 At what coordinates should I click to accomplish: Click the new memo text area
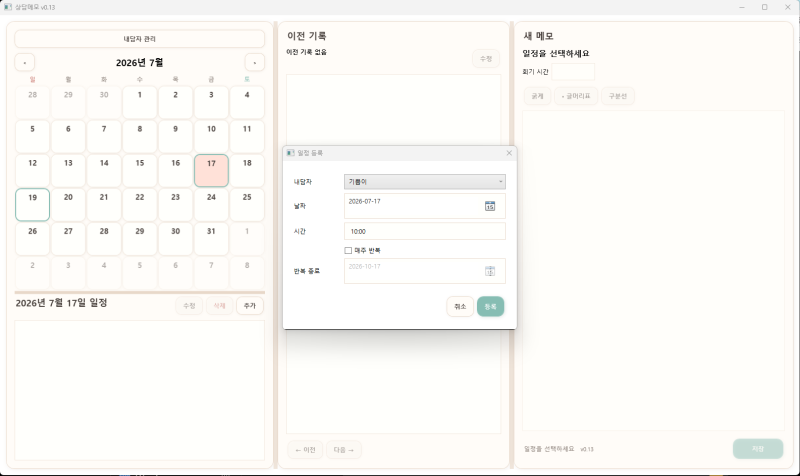click(653, 270)
